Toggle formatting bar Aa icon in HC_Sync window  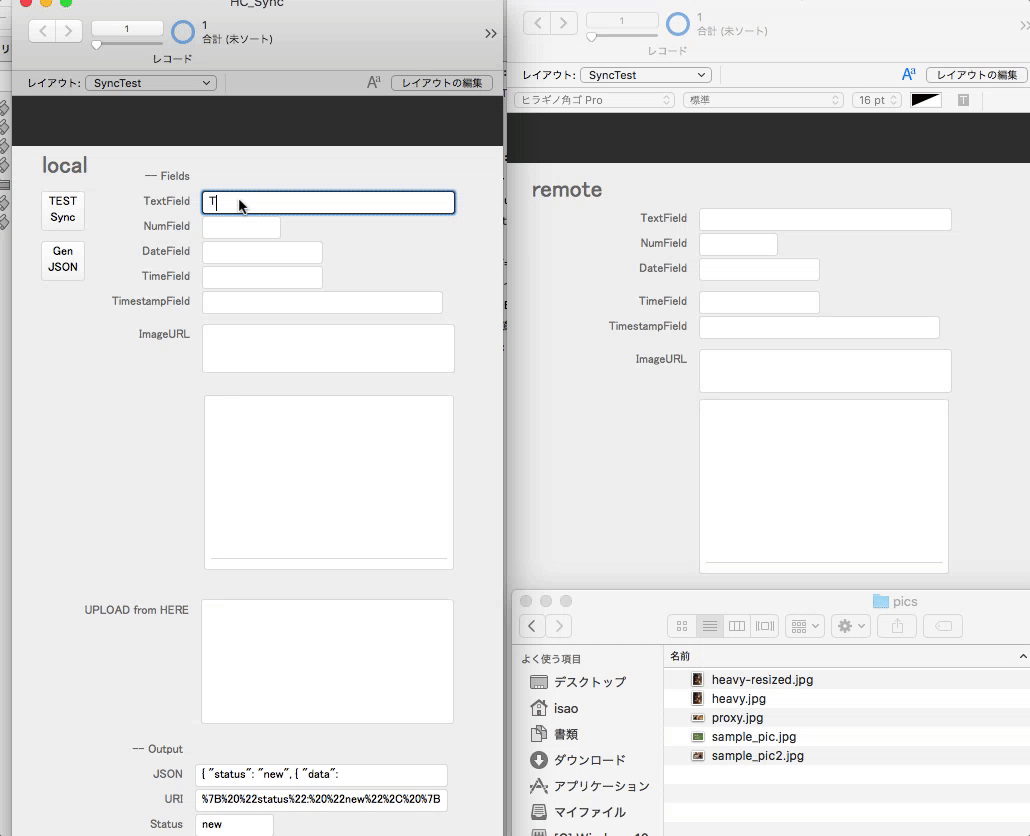click(374, 82)
